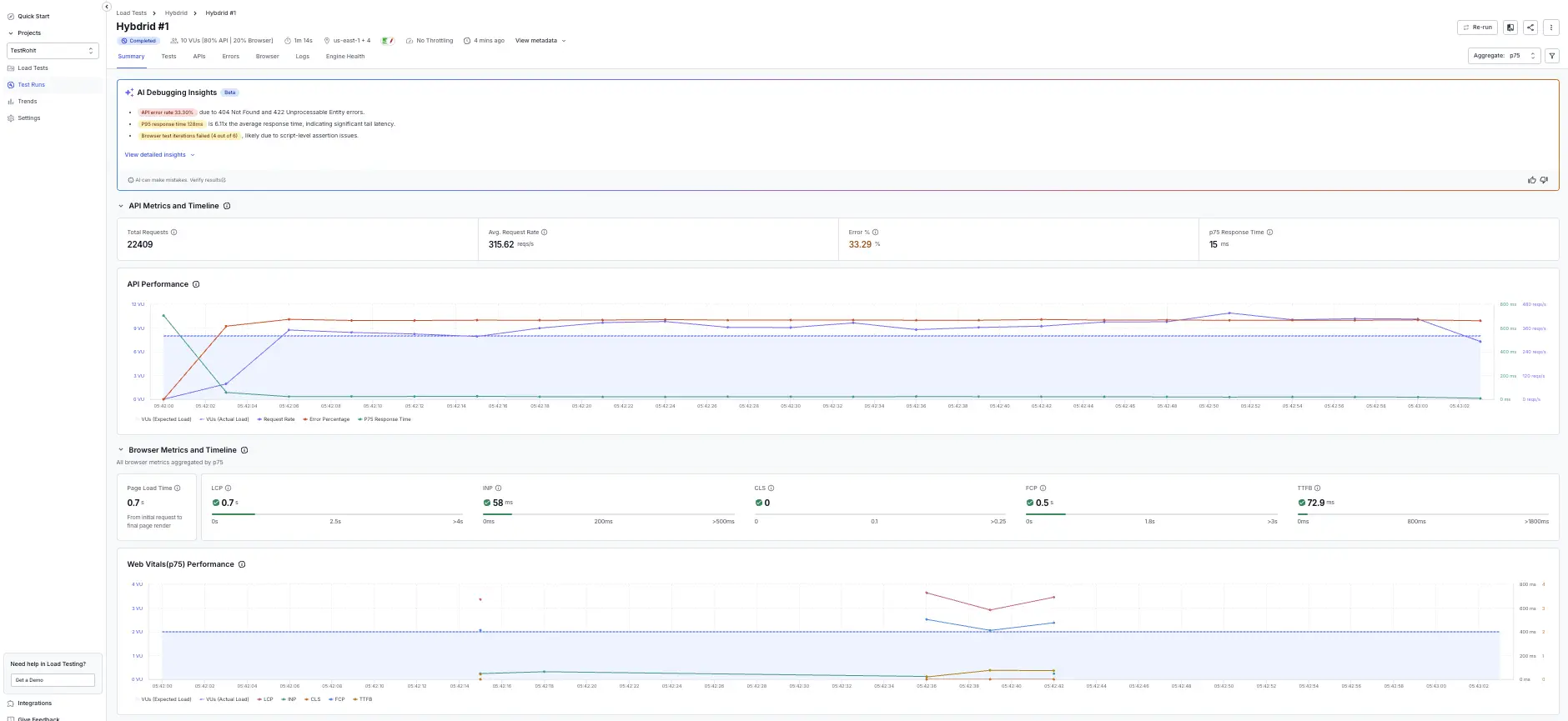
Task: Click info icon beside API Metrics and Timeline
Action: (x=227, y=206)
